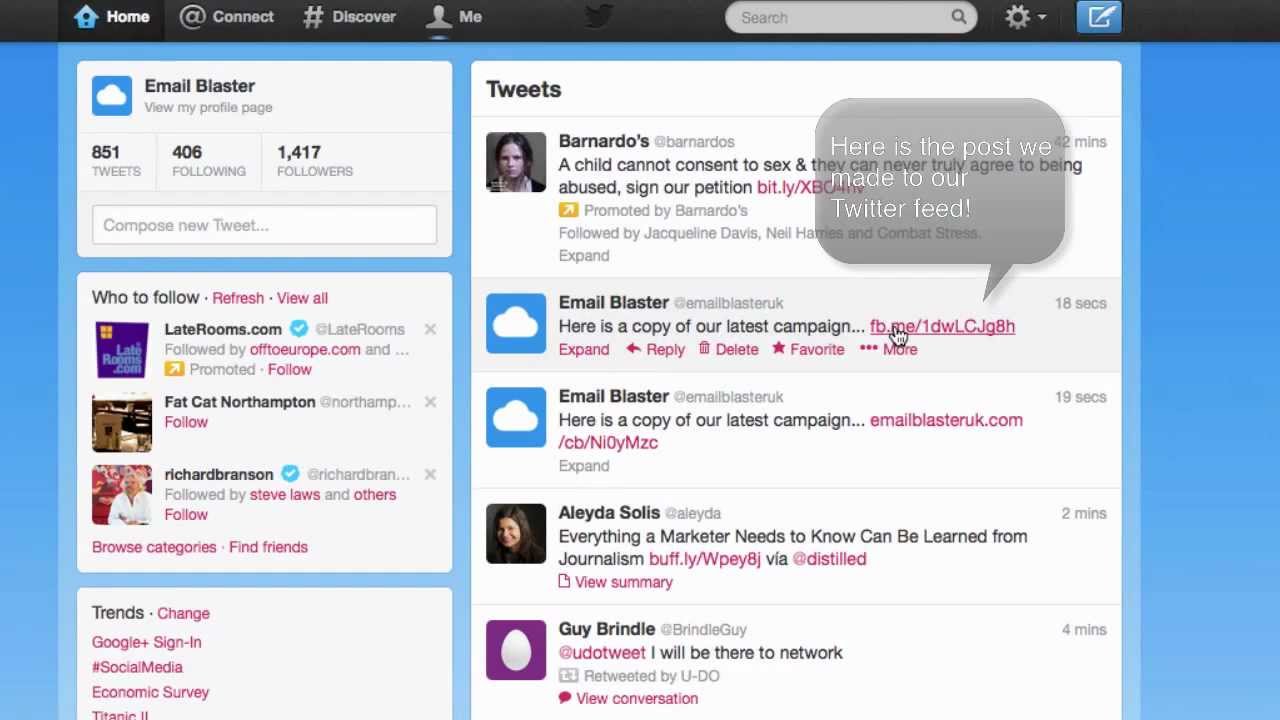Screen dimensions: 1280x720
Task: Favorite the Email Blaster tweet
Action: click(x=808, y=350)
